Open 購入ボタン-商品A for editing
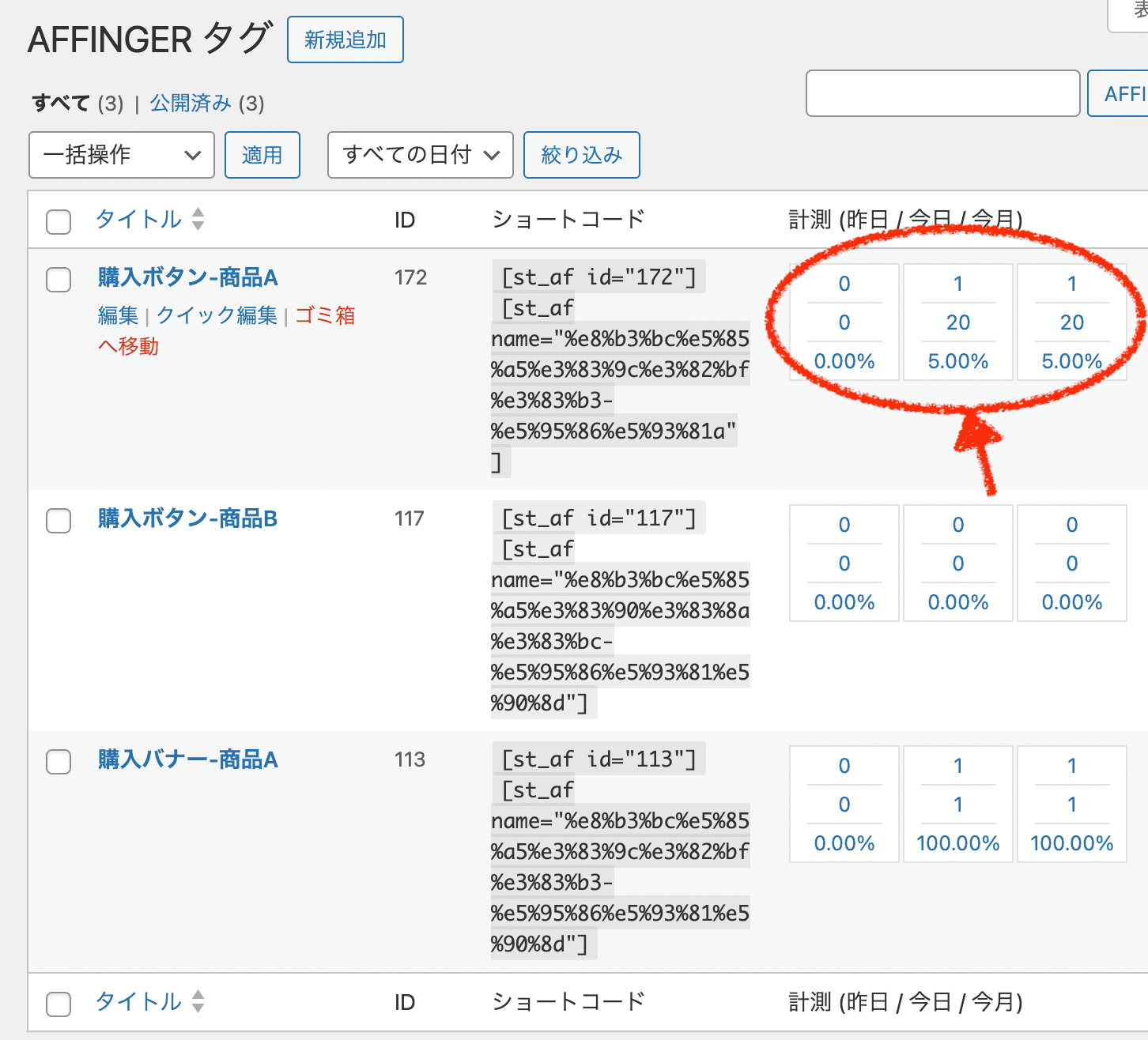 click(x=187, y=277)
